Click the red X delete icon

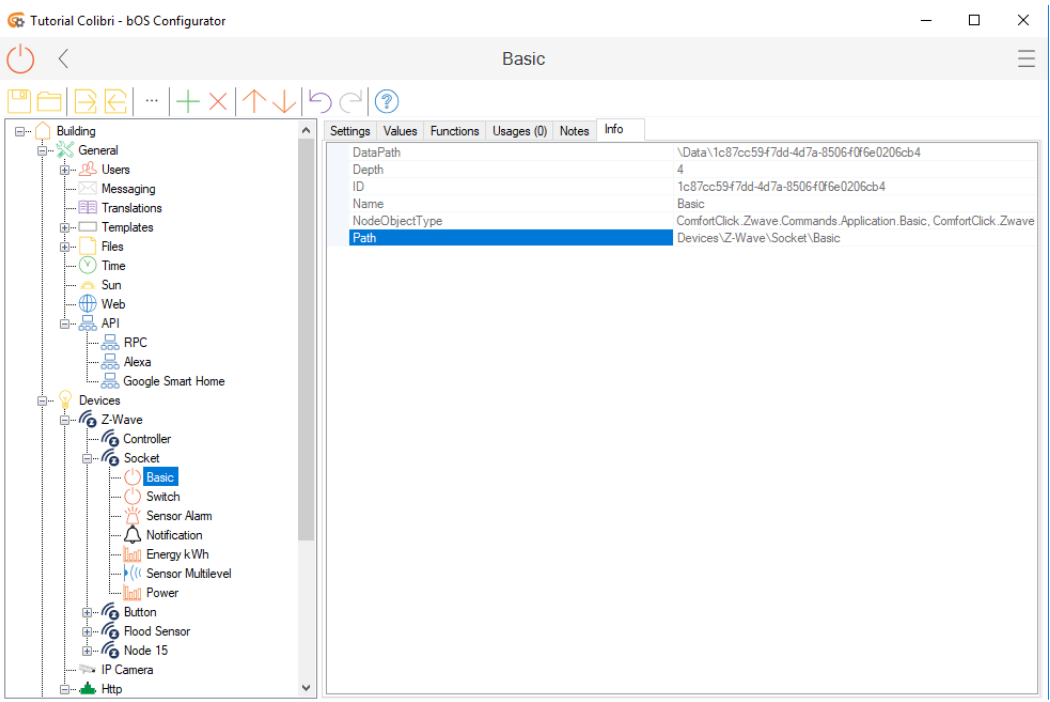click(x=218, y=101)
